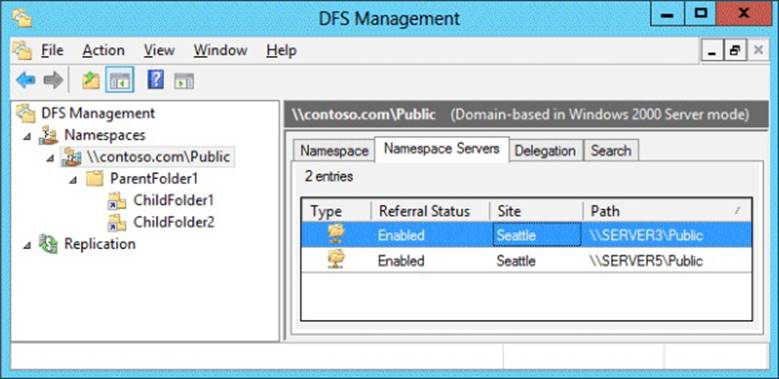Collapse the \\contoso.com\Public namespace node

tap(50, 158)
